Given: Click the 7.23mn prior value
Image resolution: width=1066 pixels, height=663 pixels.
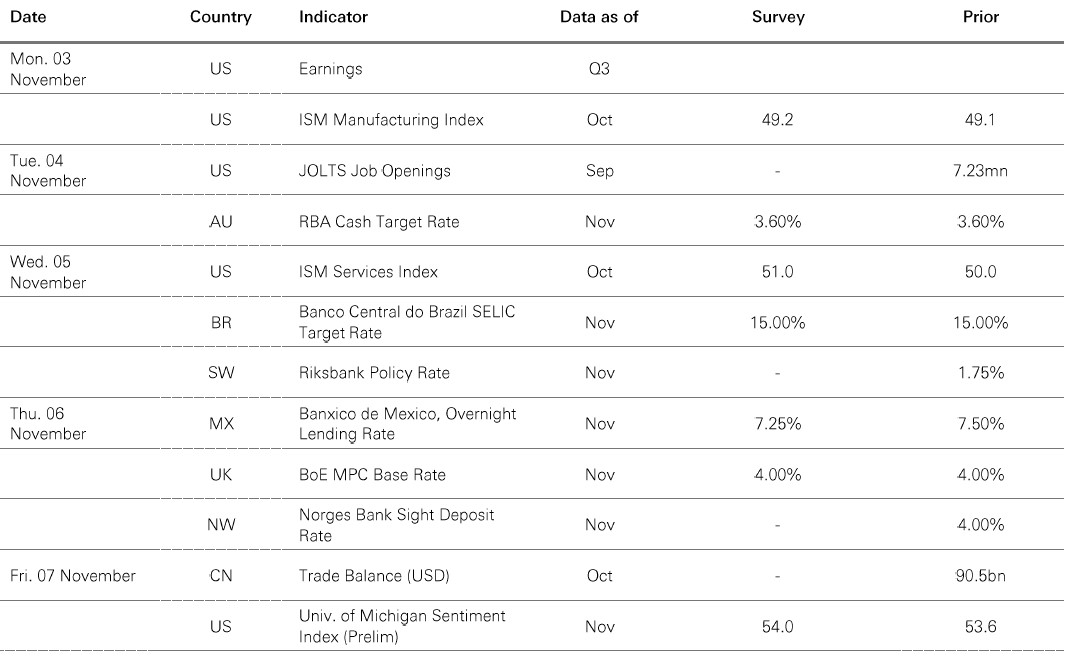Looking at the screenshot, I should tap(980, 171).
